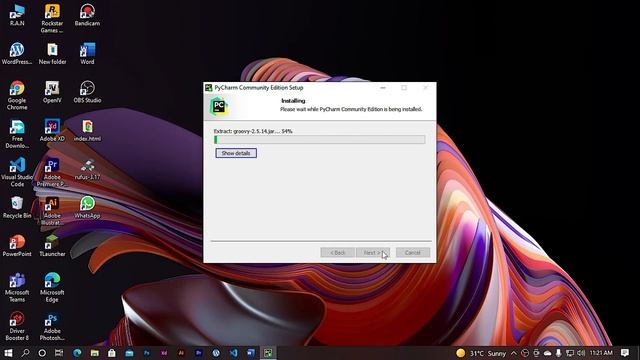The width and height of the screenshot is (640, 360).
Task: Open Adobe XD from the taskbar
Action: click(164, 353)
